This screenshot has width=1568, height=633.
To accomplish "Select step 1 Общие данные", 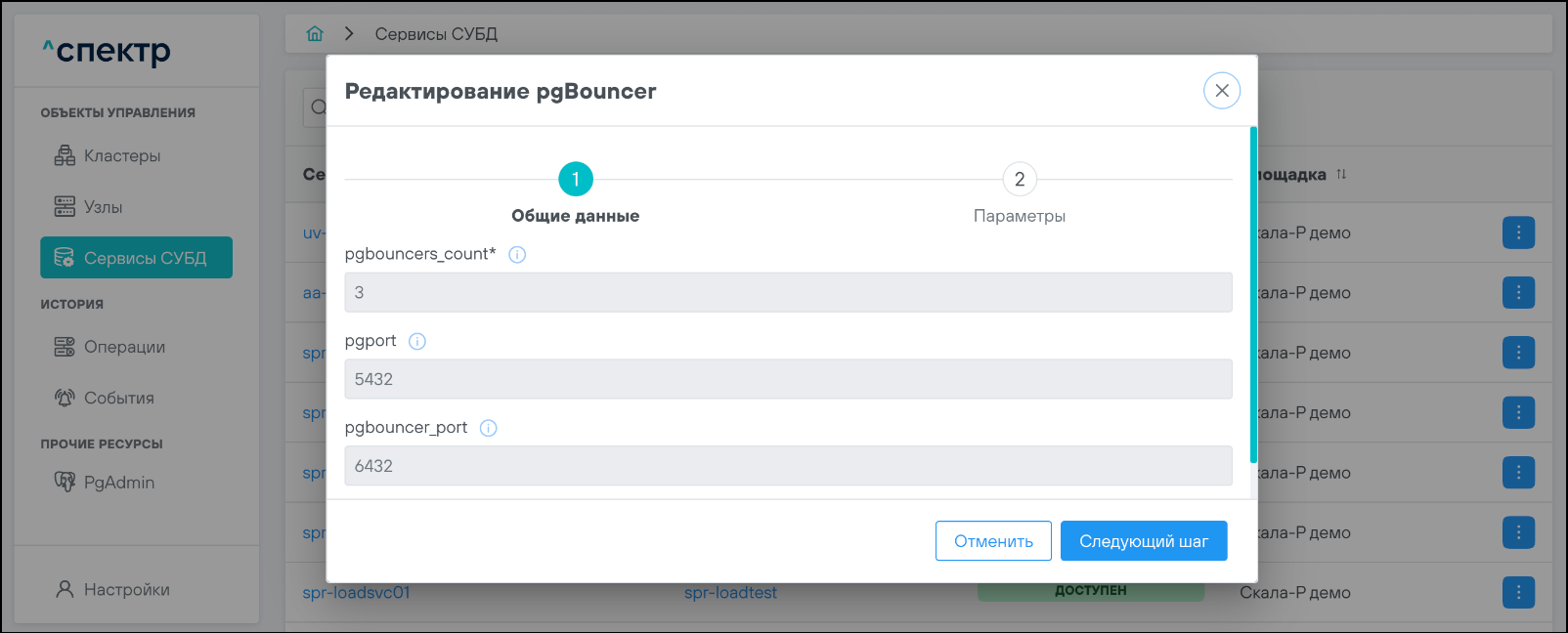I will click(576, 180).
